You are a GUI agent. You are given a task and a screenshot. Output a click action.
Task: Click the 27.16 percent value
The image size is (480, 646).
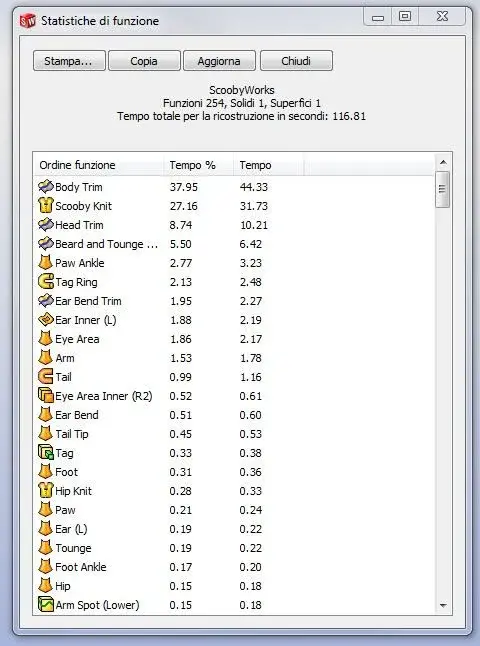(x=184, y=206)
